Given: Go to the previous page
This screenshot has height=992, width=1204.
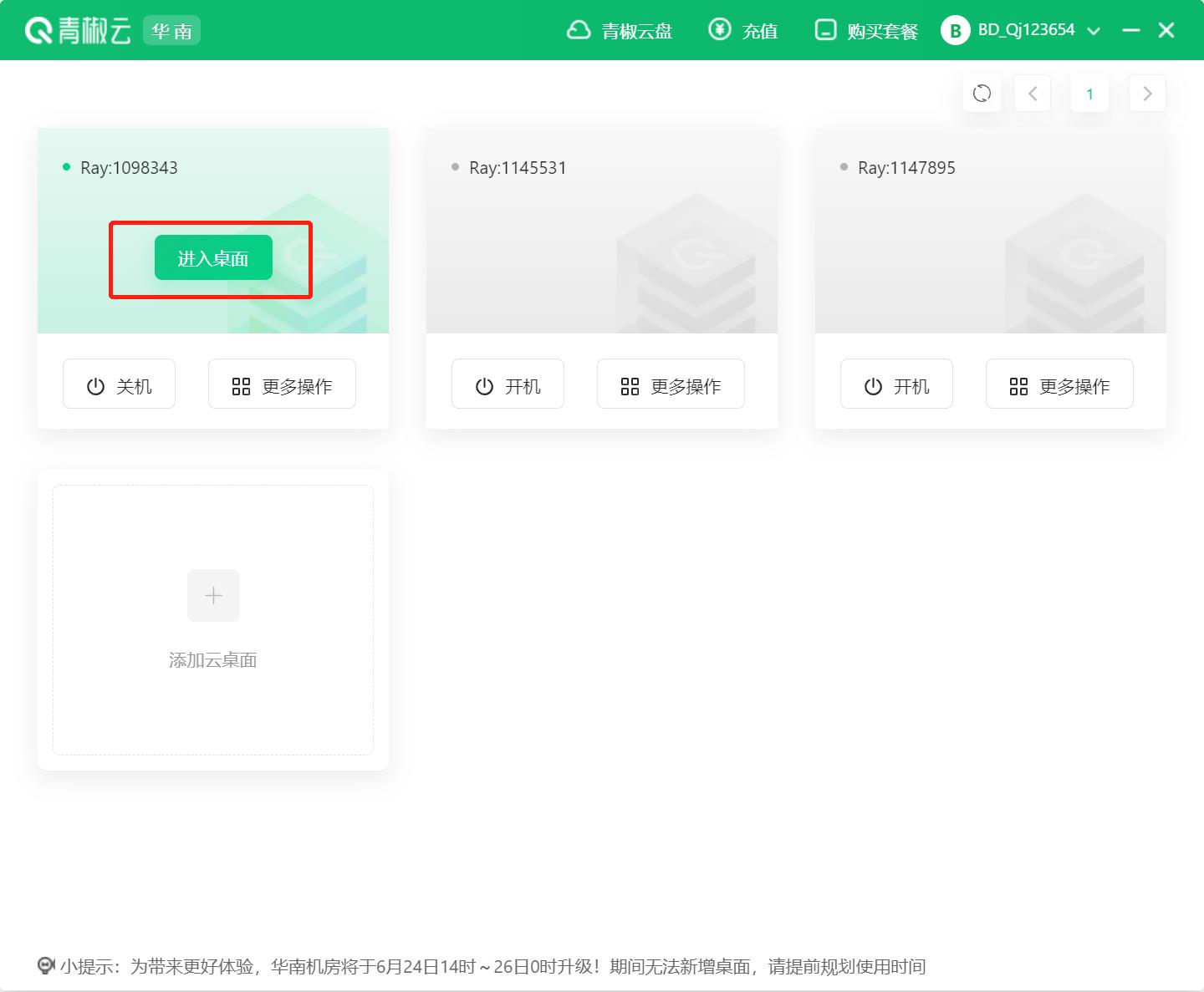Looking at the screenshot, I should [x=1032, y=93].
